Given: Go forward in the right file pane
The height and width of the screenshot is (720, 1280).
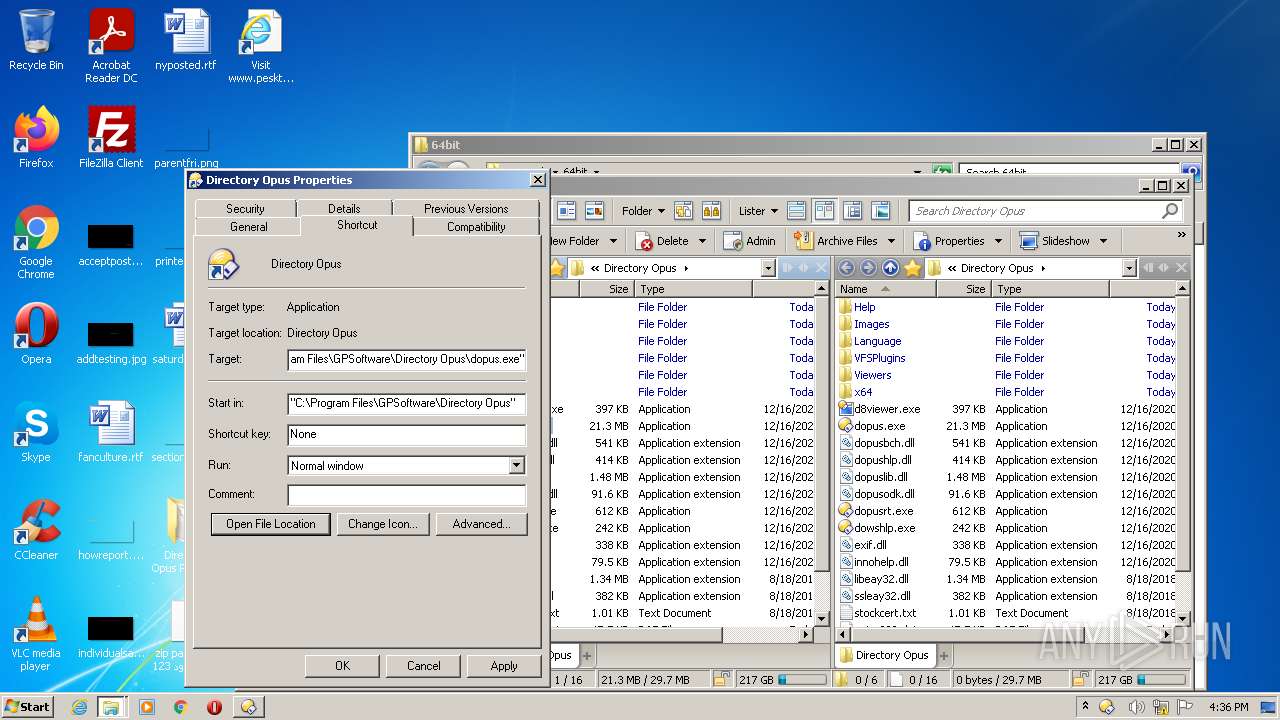Looking at the screenshot, I should click(868, 268).
